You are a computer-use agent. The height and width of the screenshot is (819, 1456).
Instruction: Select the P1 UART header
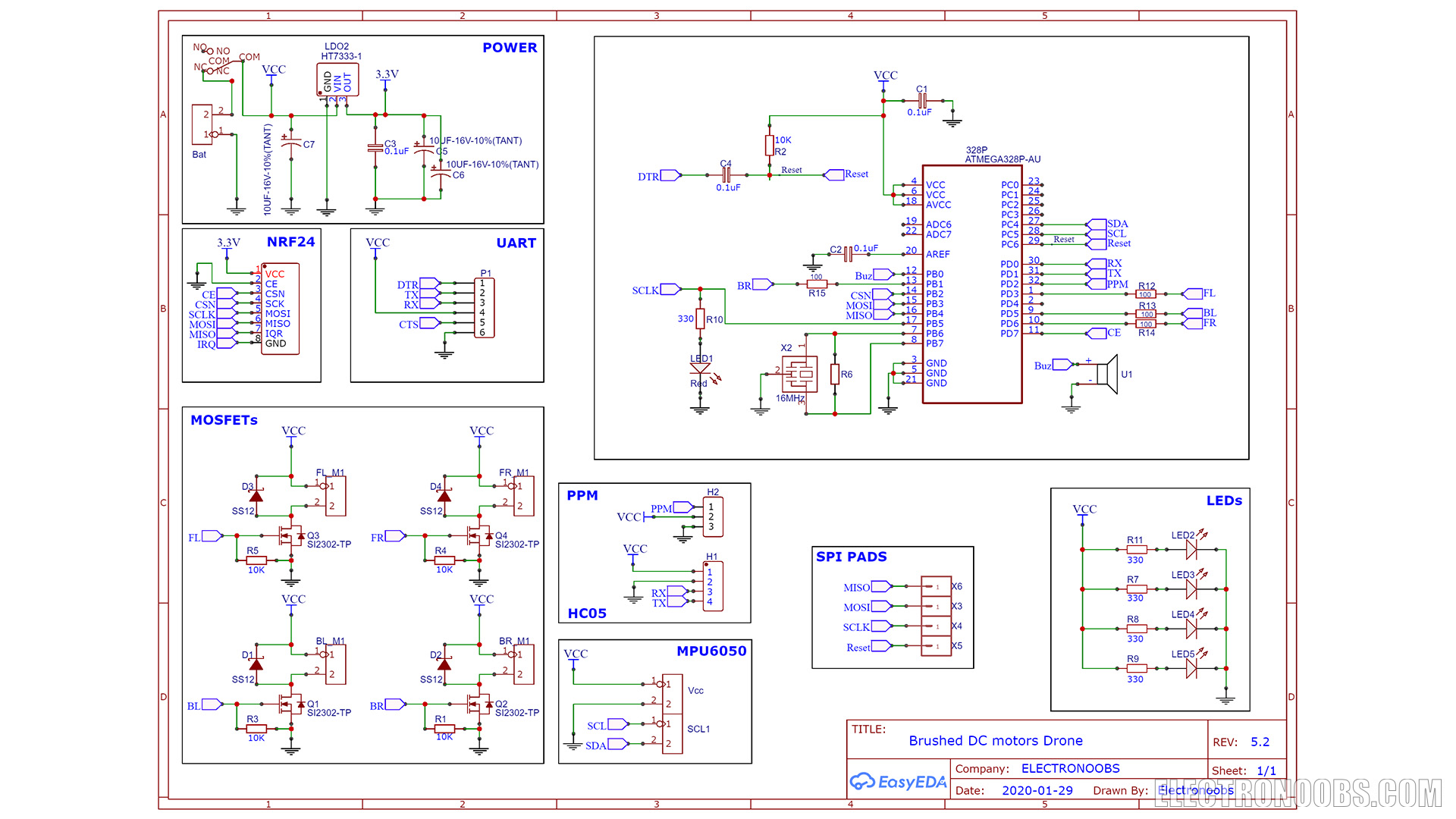tap(484, 308)
